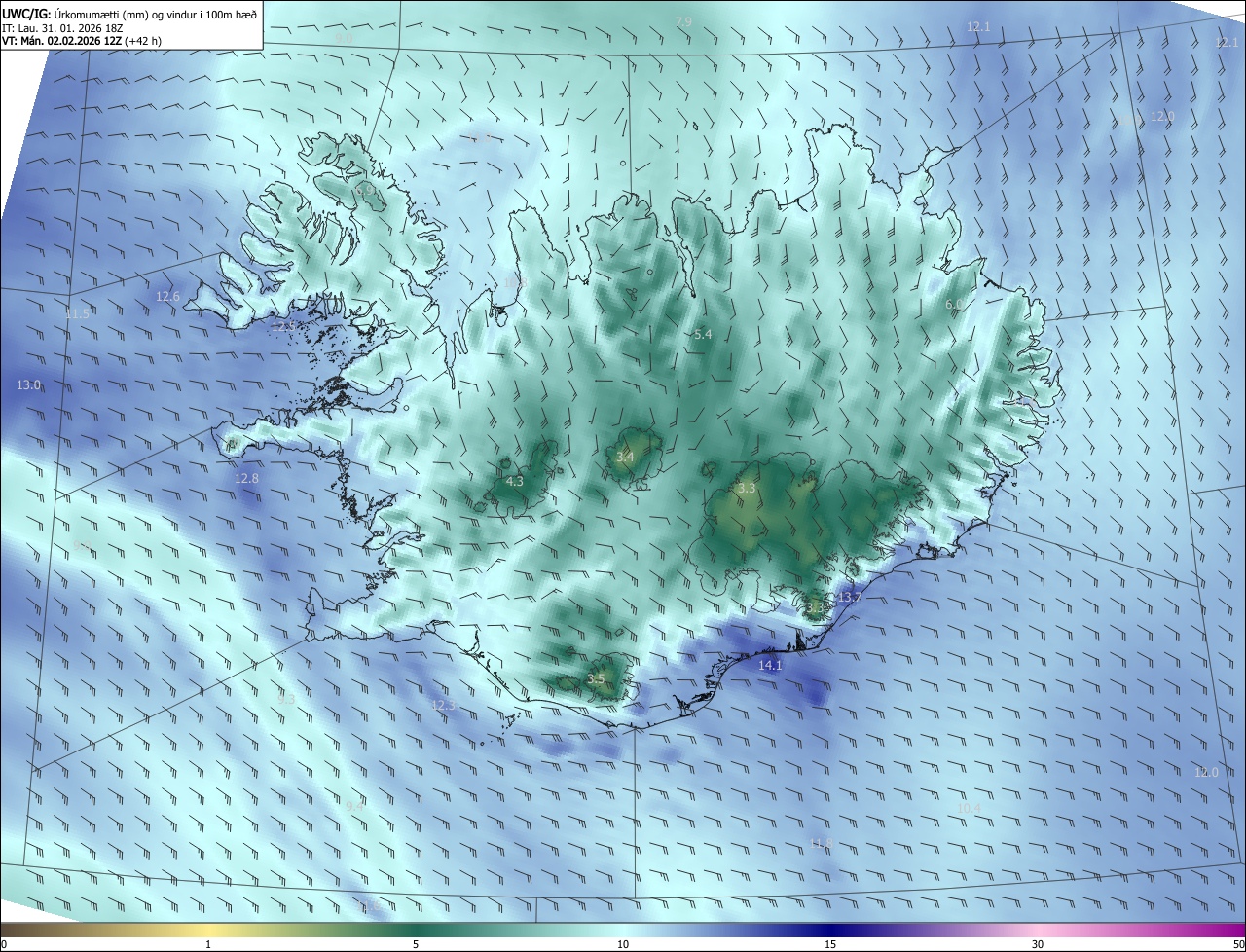Screen dimensions: 1246x952
Task: Click the 11.8 value label
Action: click(822, 843)
